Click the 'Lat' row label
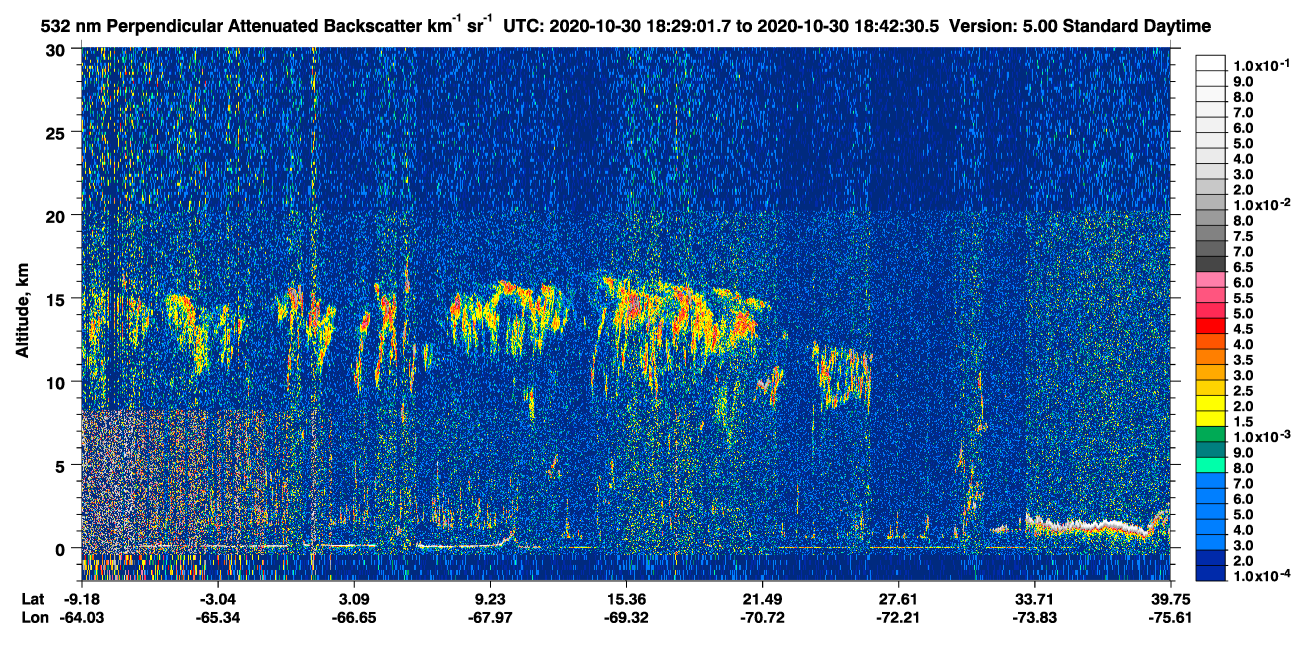Screen dimensions: 1300x667 click(x=33, y=599)
